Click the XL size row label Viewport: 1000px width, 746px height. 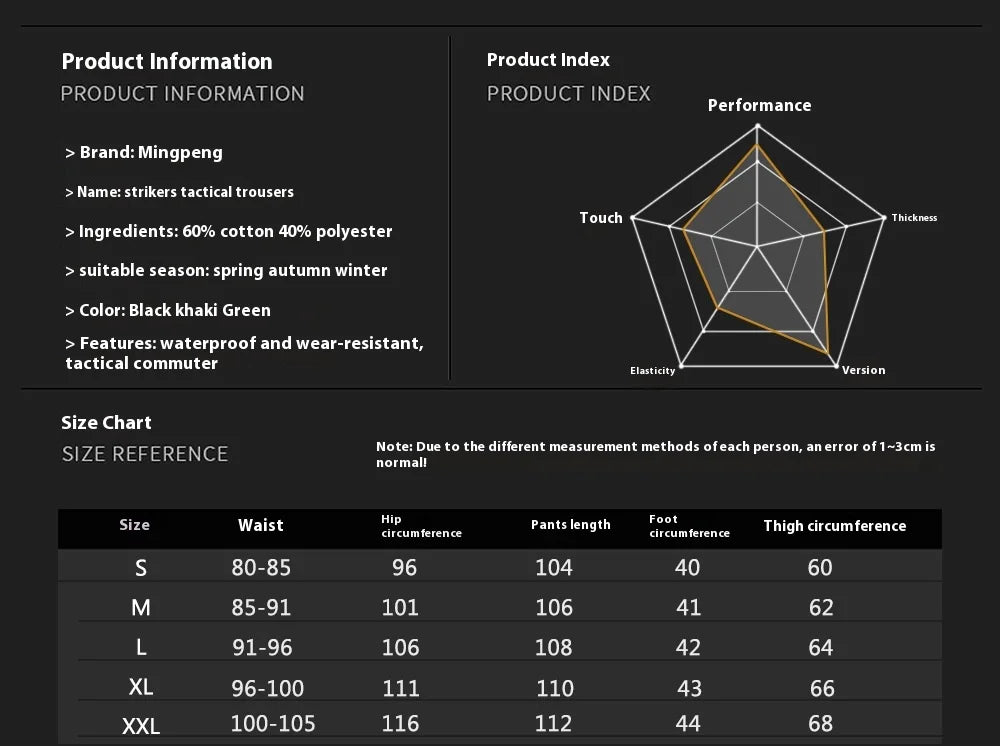click(141, 687)
